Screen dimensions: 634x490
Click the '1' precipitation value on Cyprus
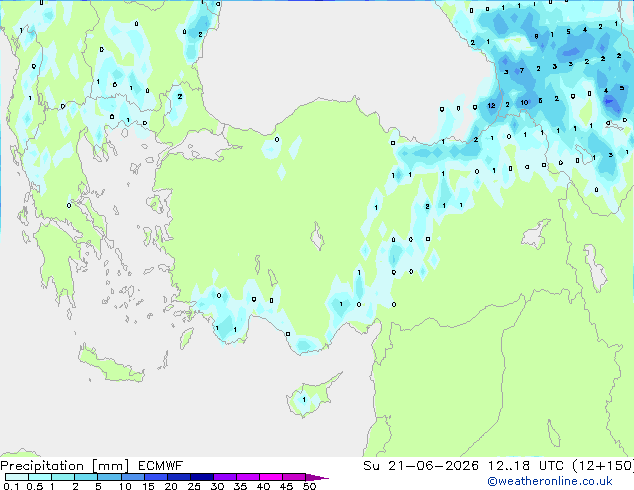(x=304, y=400)
